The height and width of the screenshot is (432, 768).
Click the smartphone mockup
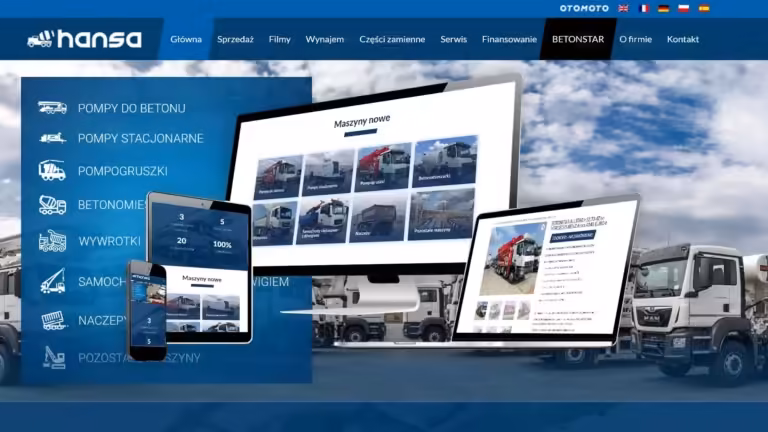[x=147, y=311]
